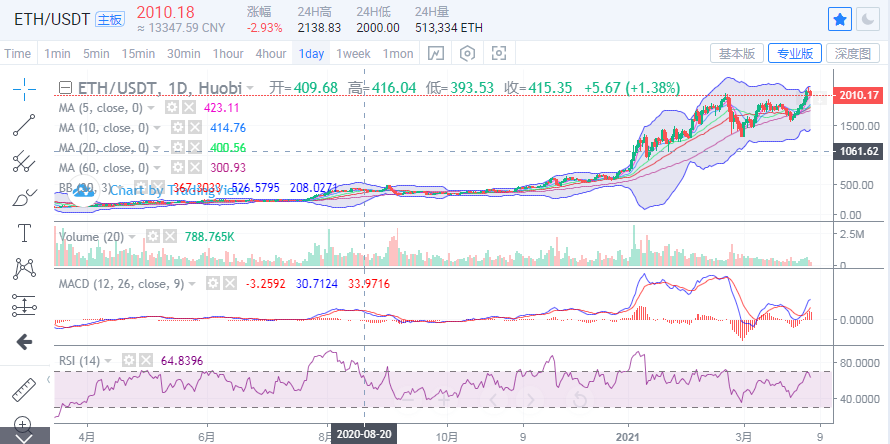This screenshot has height=444, width=890.
Task: Choose the pitchfork drawing tool
Action: coord(24,161)
